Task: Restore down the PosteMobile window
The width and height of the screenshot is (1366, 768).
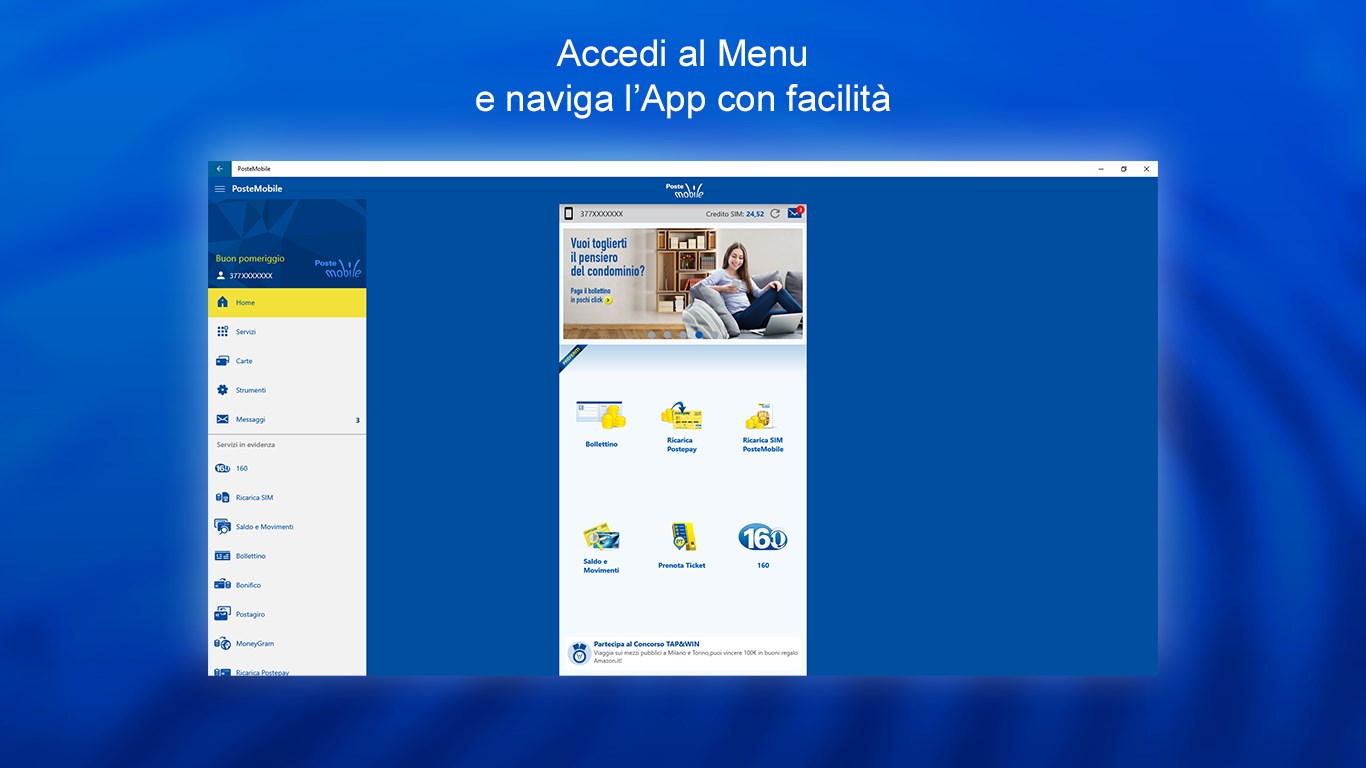Action: [1123, 169]
